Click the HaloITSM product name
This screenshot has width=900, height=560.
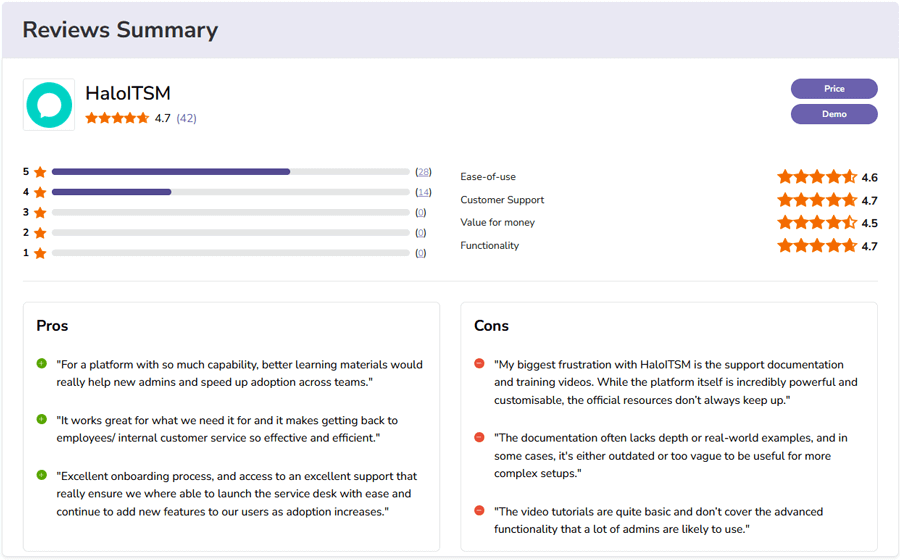pyautogui.click(x=128, y=93)
